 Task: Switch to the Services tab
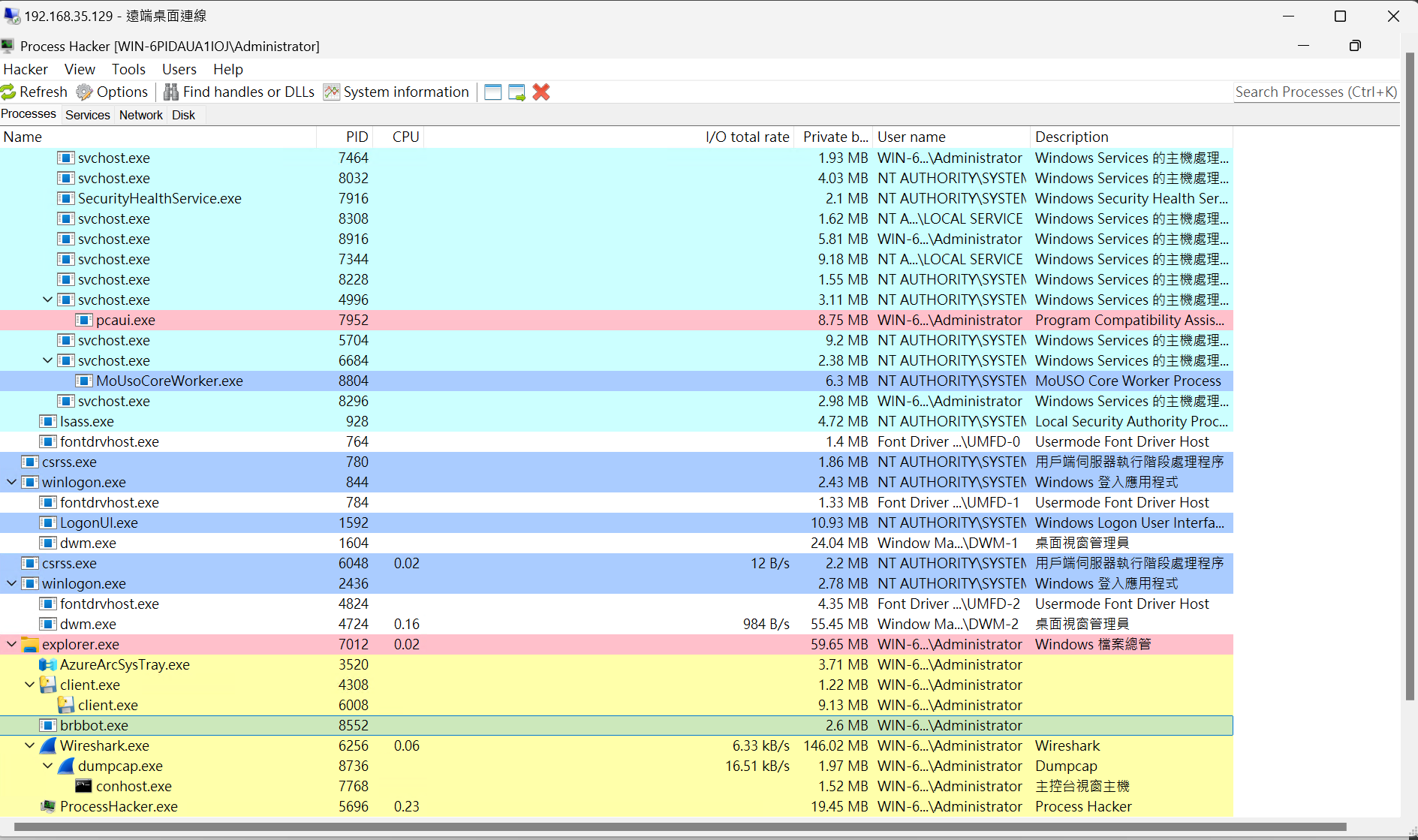tap(87, 115)
